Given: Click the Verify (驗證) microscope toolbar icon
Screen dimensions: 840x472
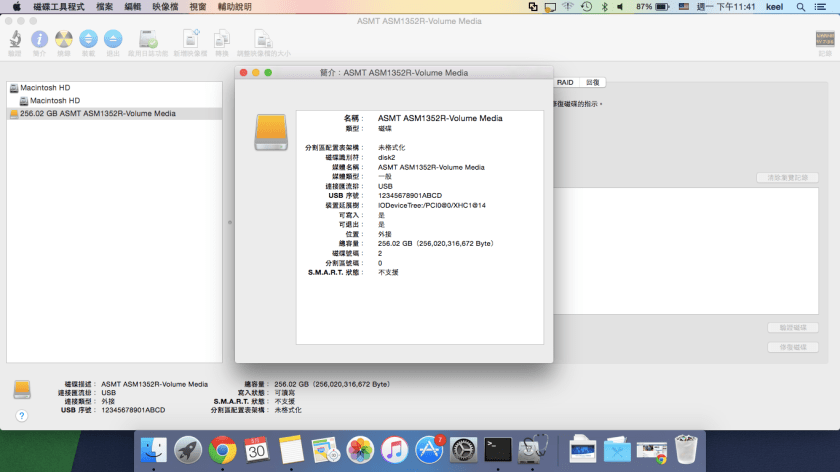Looking at the screenshot, I should [15, 40].
